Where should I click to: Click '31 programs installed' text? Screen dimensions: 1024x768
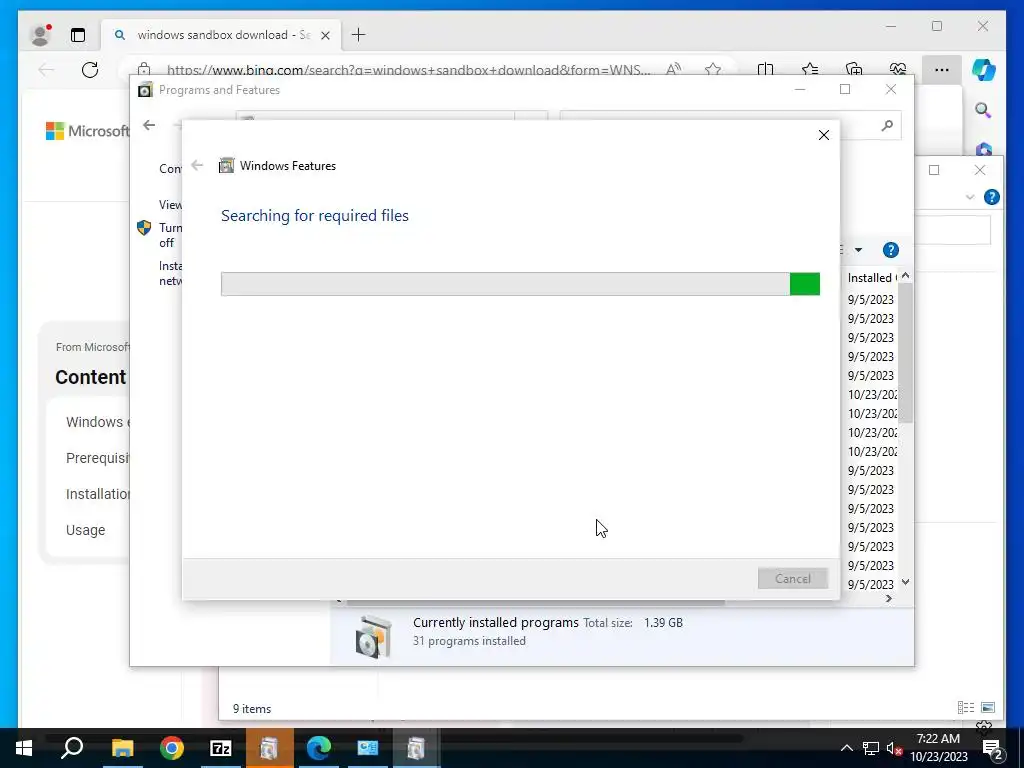(469, 641)
